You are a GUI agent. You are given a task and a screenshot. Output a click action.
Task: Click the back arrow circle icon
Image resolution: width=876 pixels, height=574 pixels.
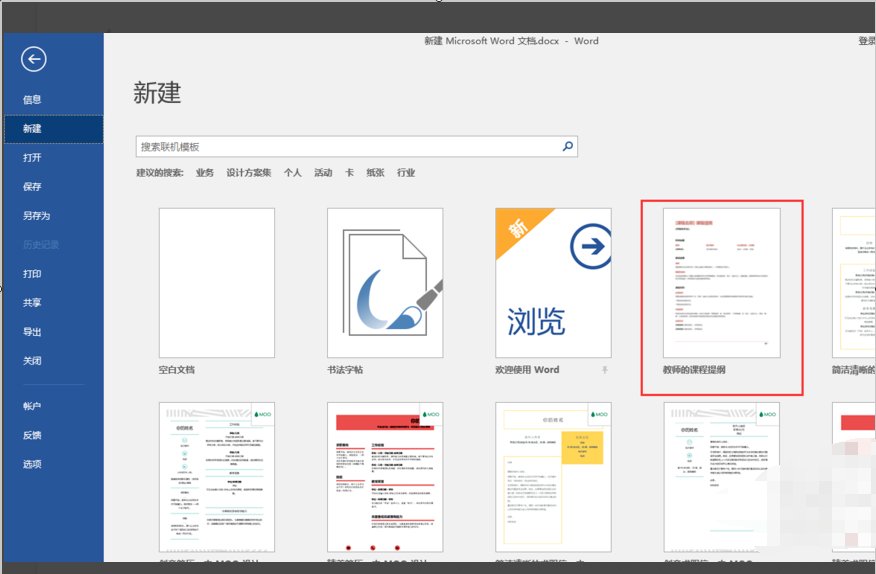click(34, 59)
